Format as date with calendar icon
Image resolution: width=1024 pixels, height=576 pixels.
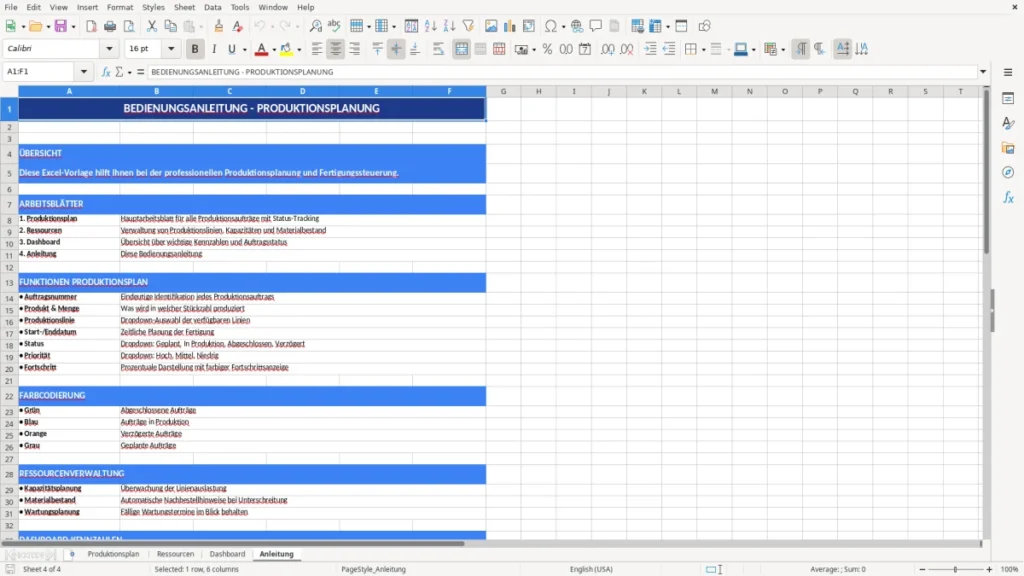[x=585, y=49]
